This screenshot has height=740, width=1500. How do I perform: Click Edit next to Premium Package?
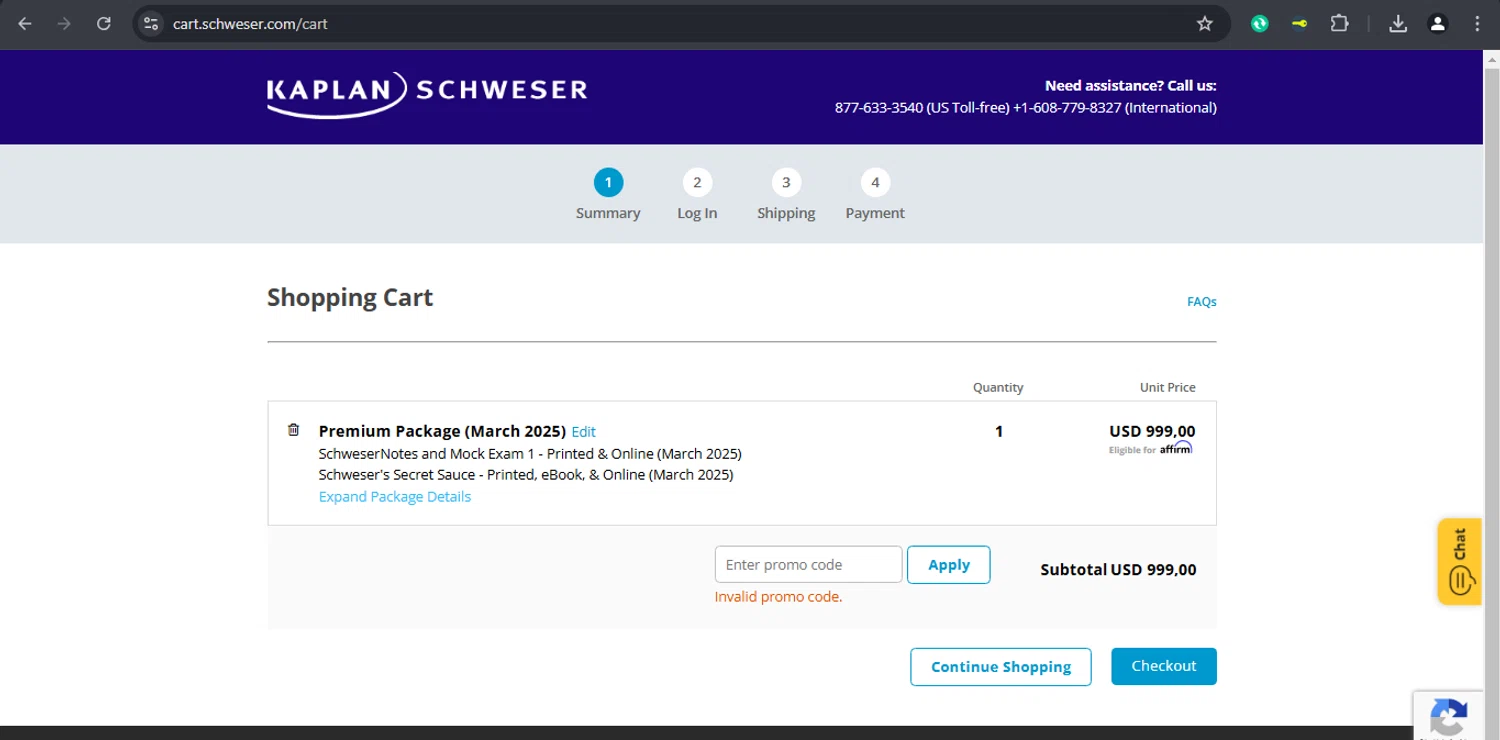pyautogui.click(x=584, y=432)
